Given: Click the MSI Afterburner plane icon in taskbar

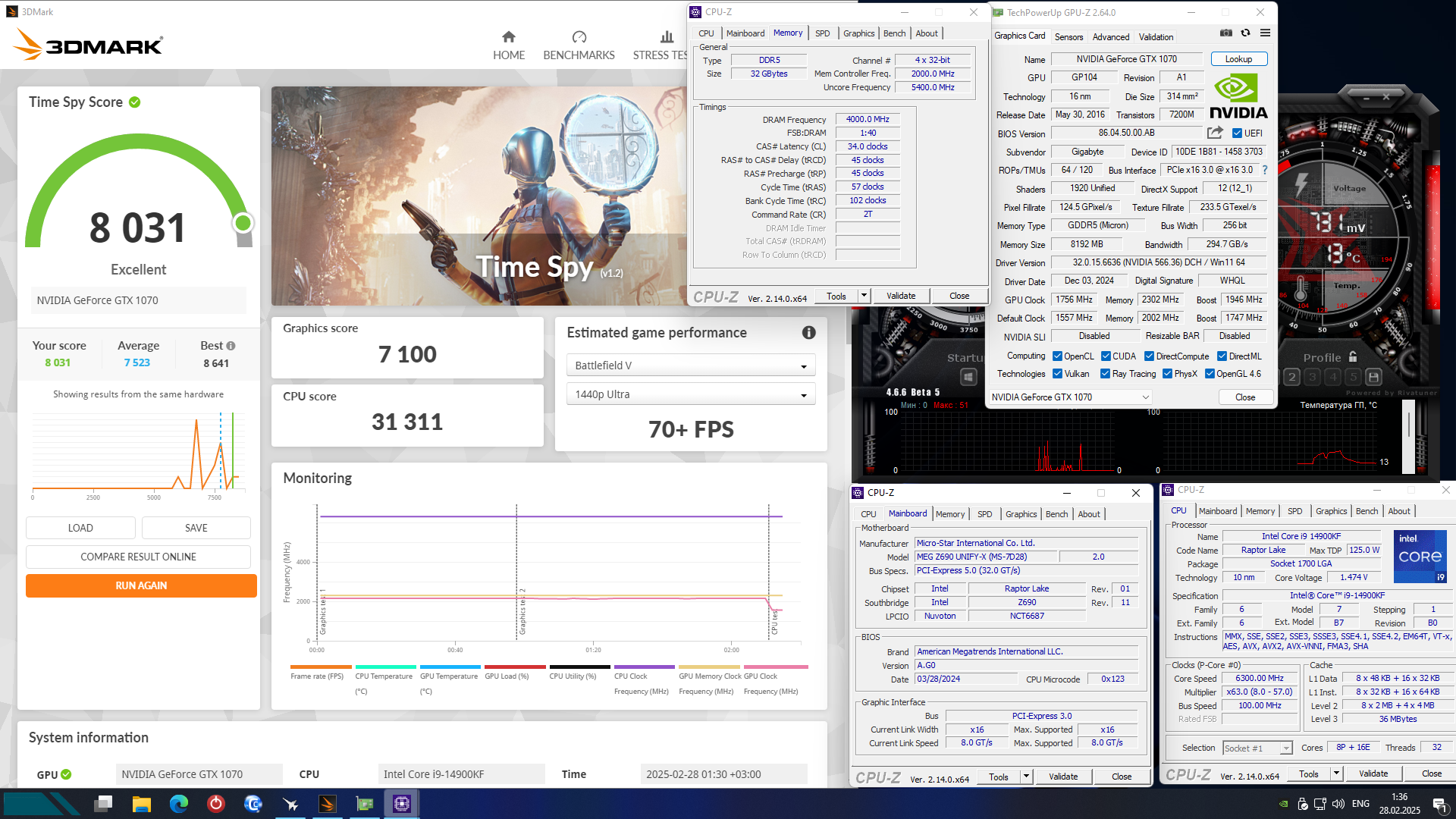Looking at the screenshot, I should 290,803.
